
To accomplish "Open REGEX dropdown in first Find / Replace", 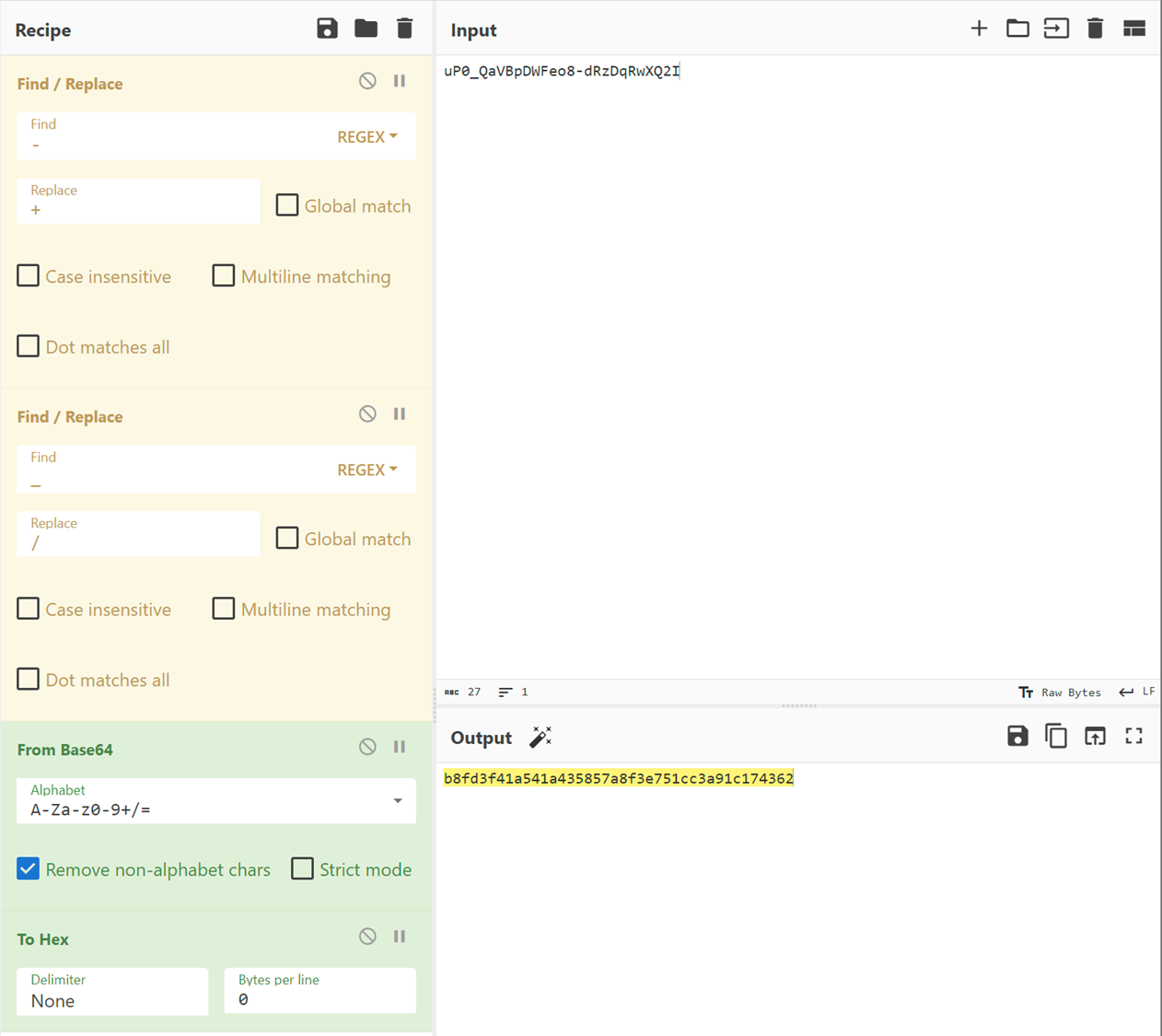I will (367, 136).
